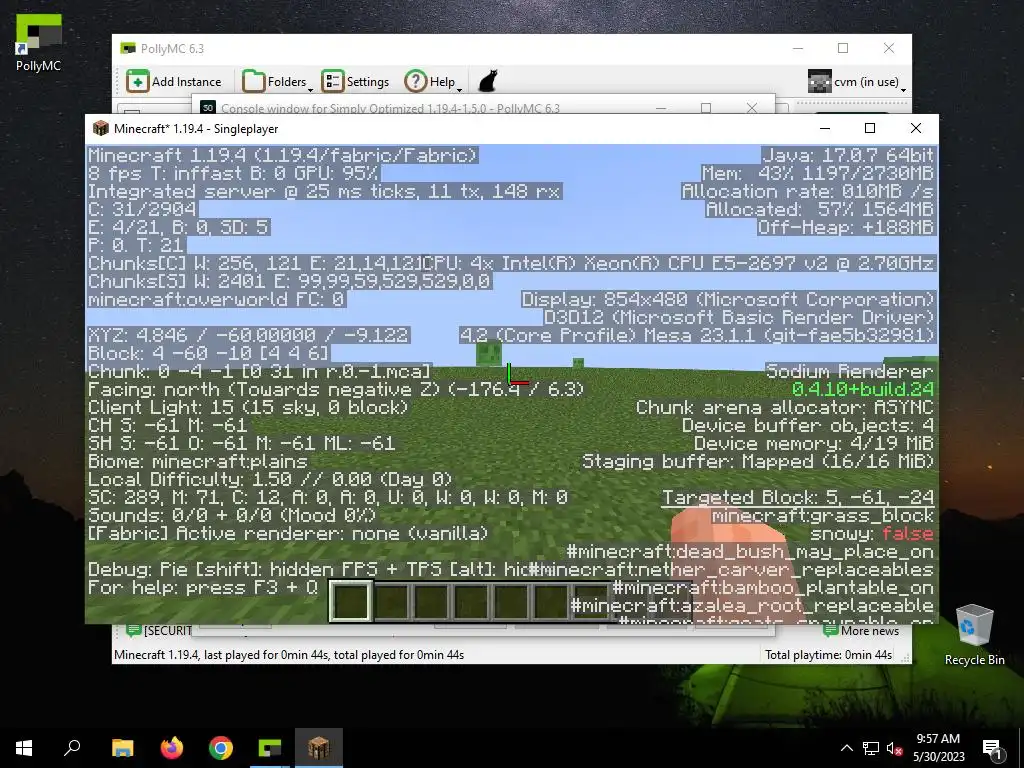This screenshot has height=768, width=1024.
Task: Open the Help menu in PollyMC
Action: tap(430, 82)
